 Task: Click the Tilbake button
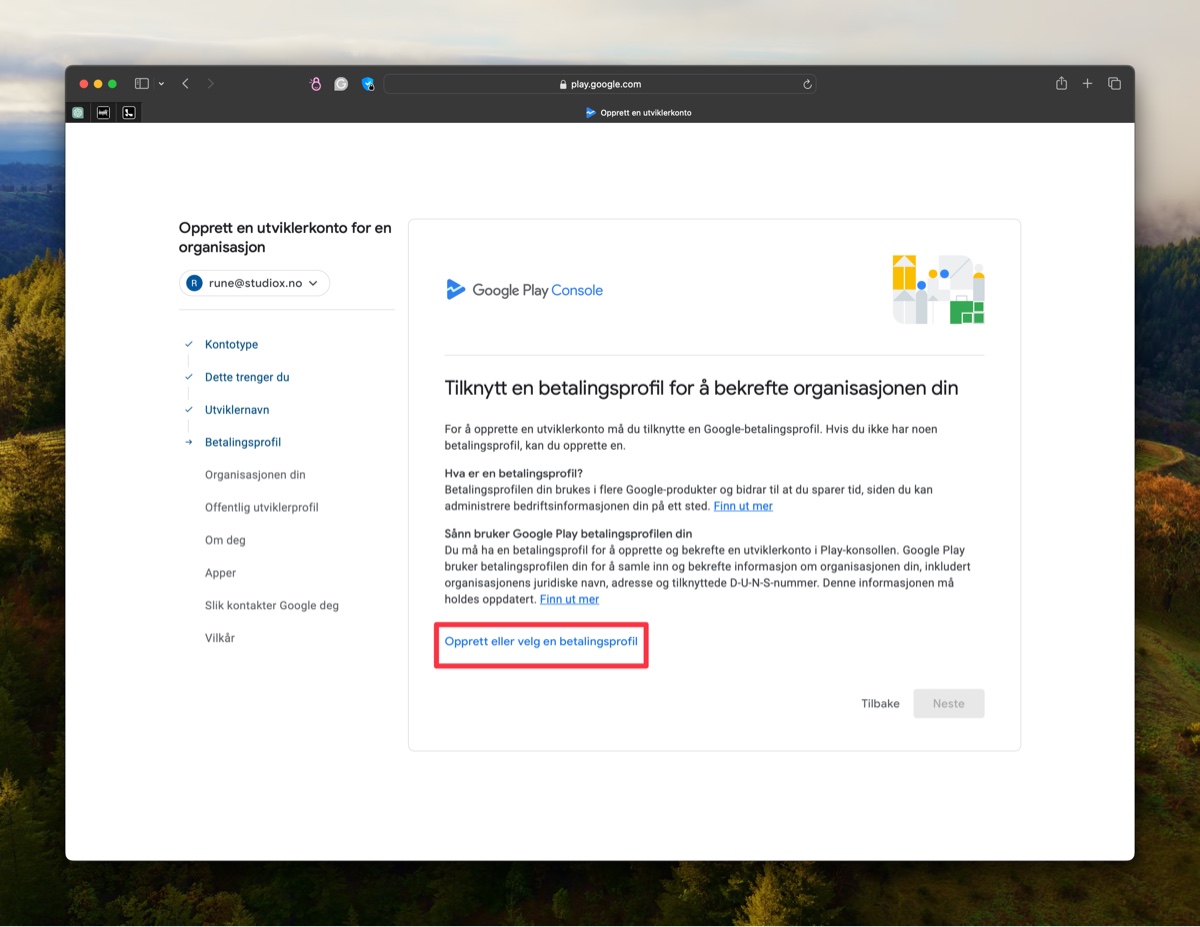point(880,703)
